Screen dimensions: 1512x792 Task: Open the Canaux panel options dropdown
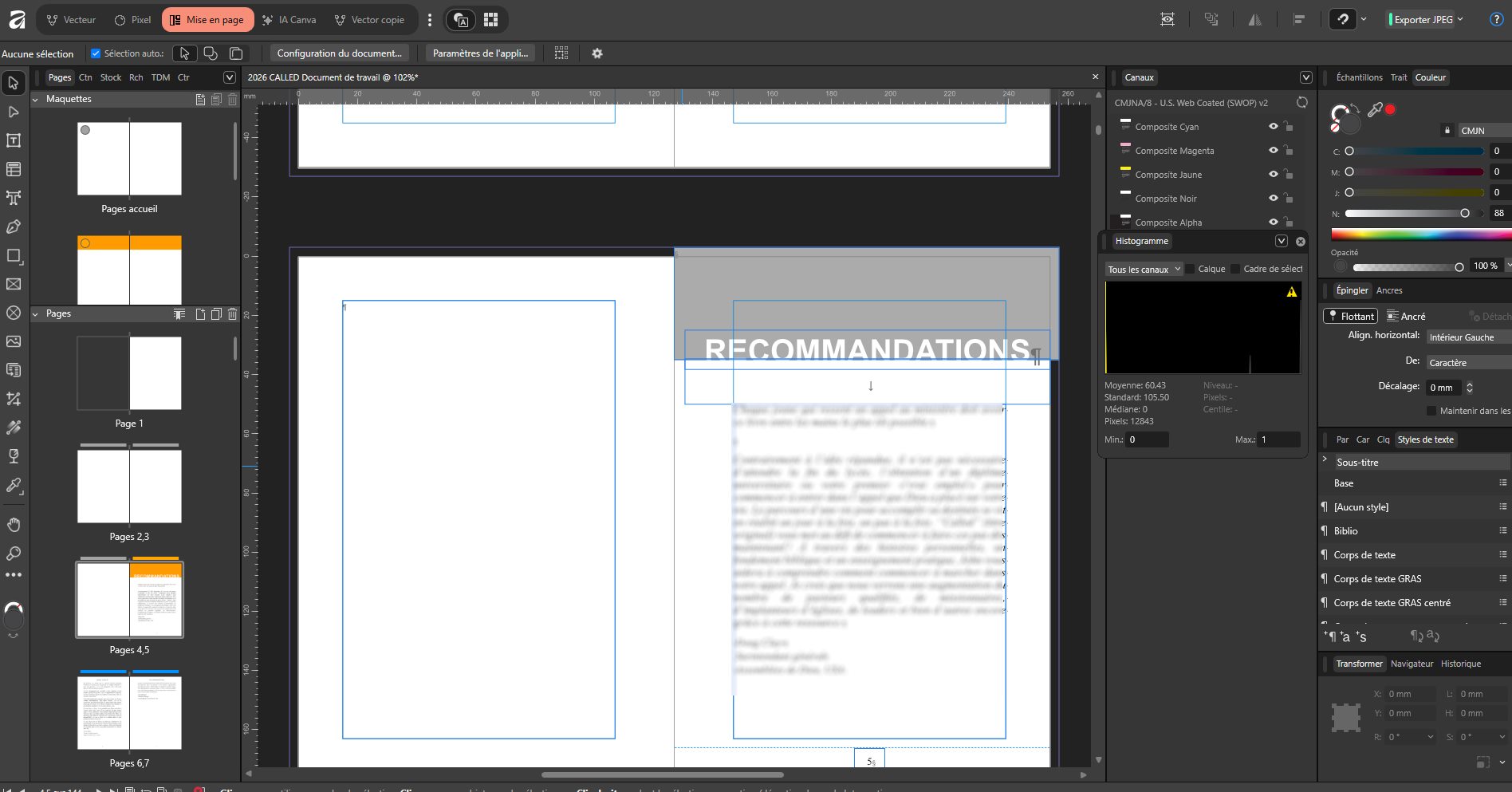(x=1306, y=77)
